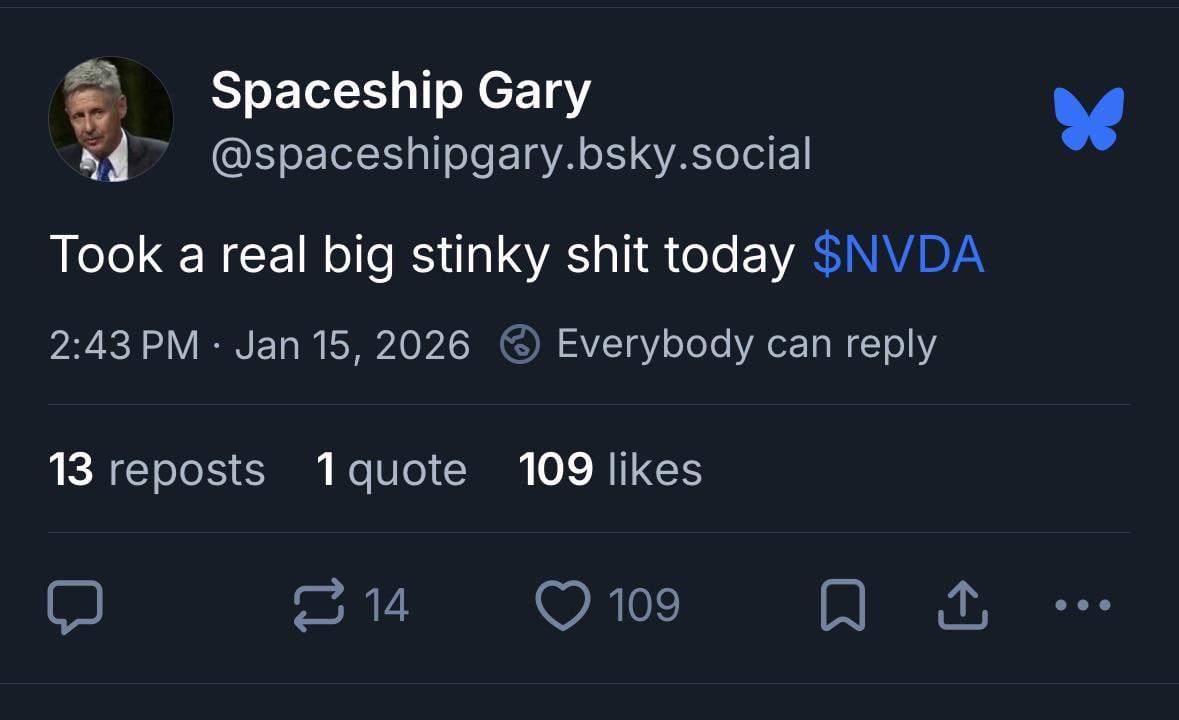Click the blue Bluesky butterfly logo

[x=1089, y=118]
